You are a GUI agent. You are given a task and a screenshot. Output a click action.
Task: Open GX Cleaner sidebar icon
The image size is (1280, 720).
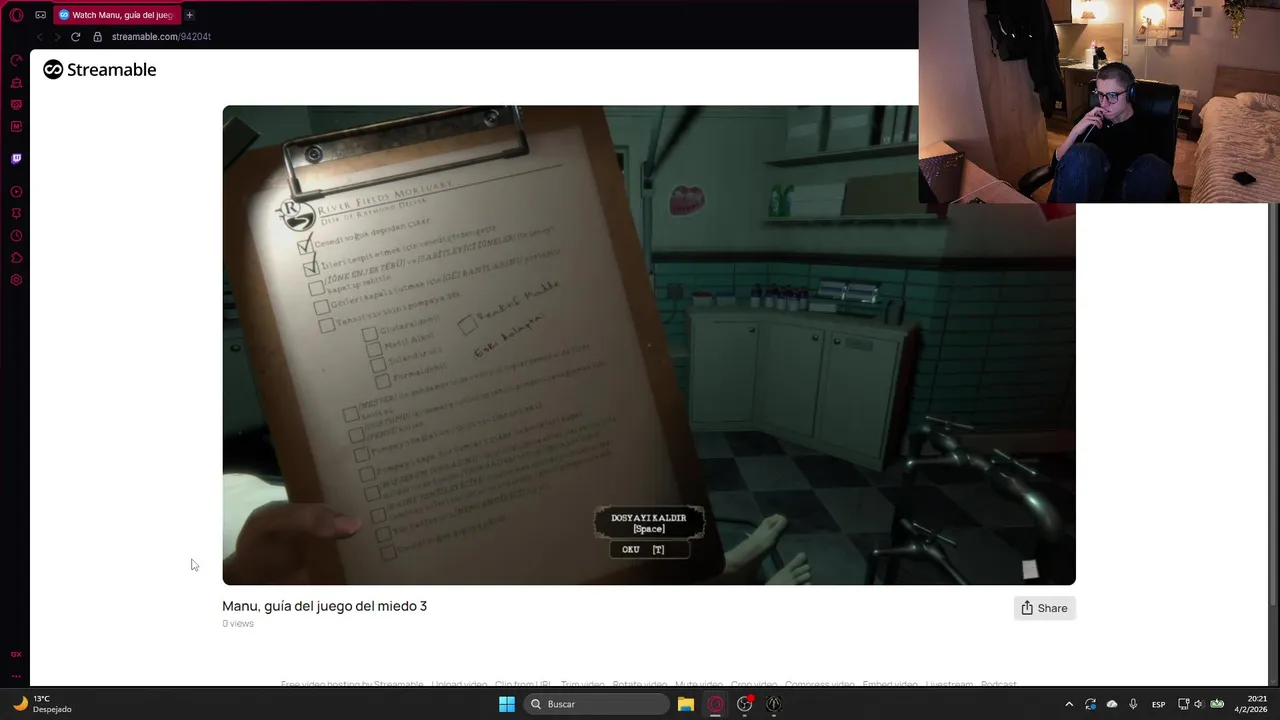[x=16, y=83]
